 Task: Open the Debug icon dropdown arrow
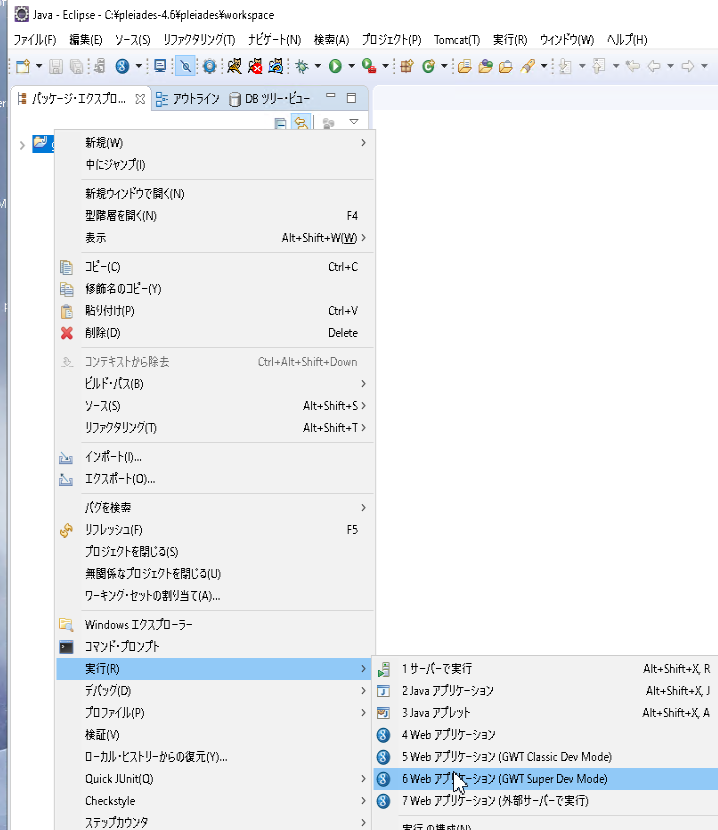[318, 66]
